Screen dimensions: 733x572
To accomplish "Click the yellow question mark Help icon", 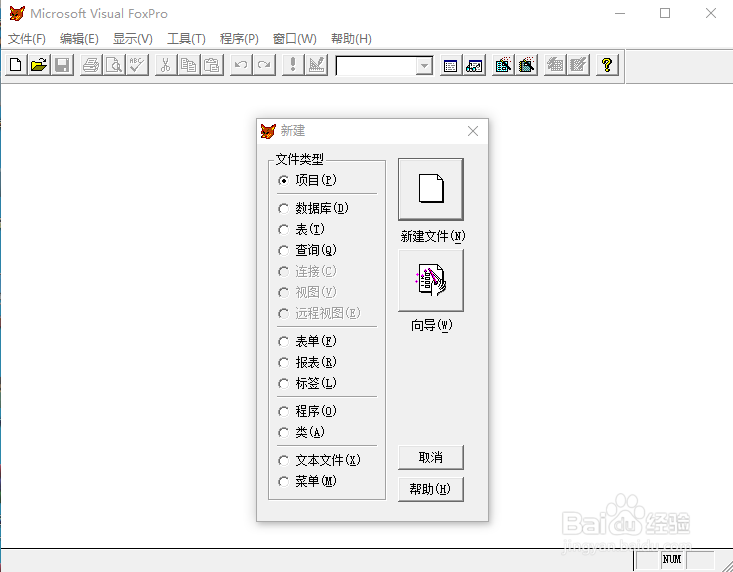I will pyautogui.click(x=607, y=64).
